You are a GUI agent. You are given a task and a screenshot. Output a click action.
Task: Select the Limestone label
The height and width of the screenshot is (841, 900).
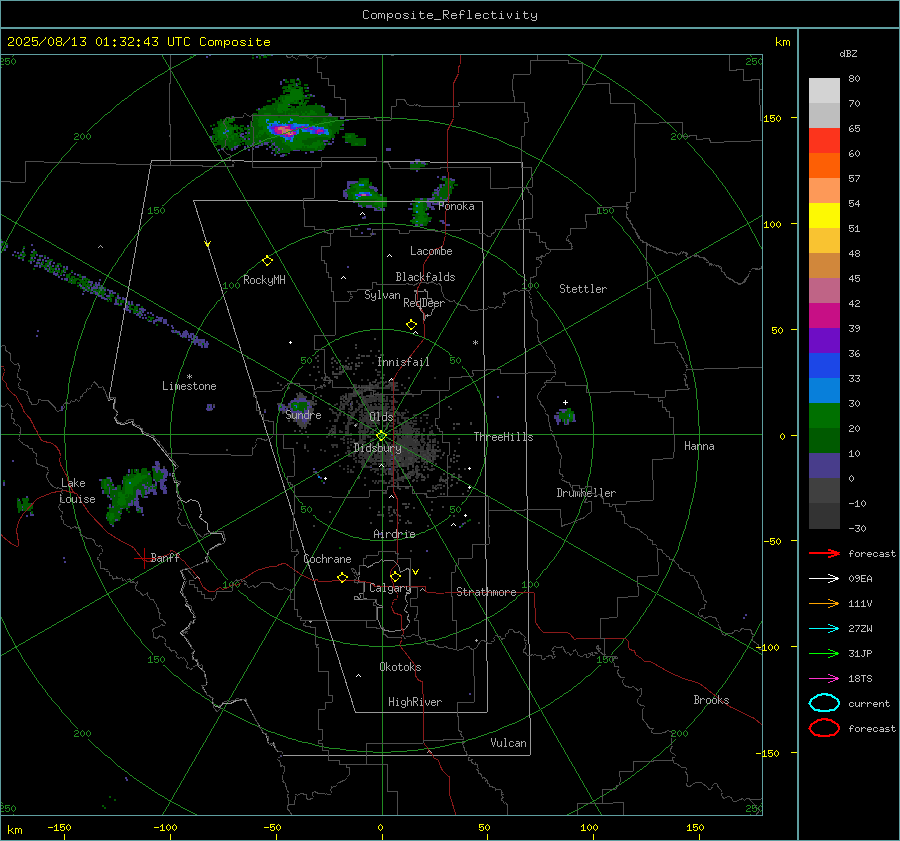tap(189, 386)
